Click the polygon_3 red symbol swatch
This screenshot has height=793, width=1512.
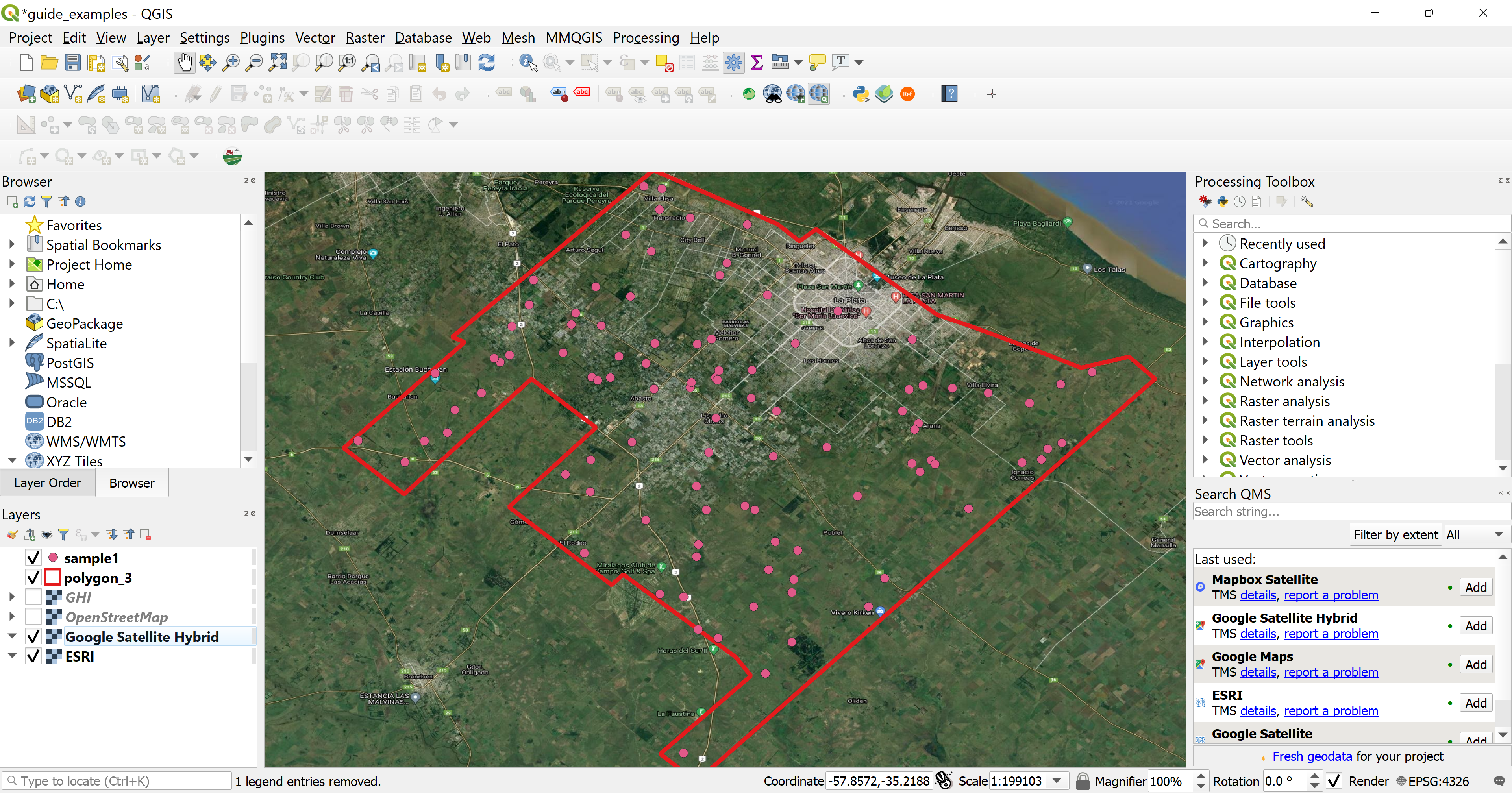(x=53, y=578)
